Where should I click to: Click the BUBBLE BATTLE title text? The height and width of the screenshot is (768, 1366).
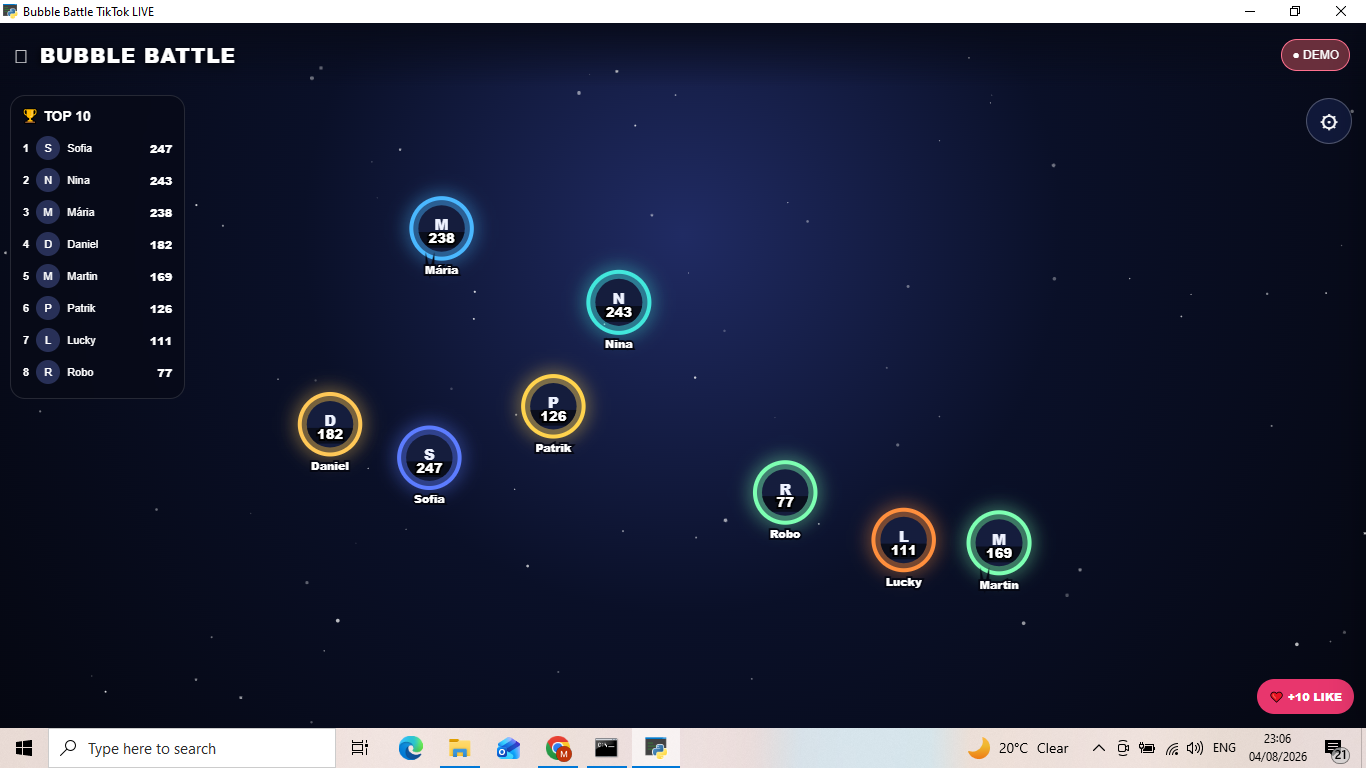tap(138, 56)
